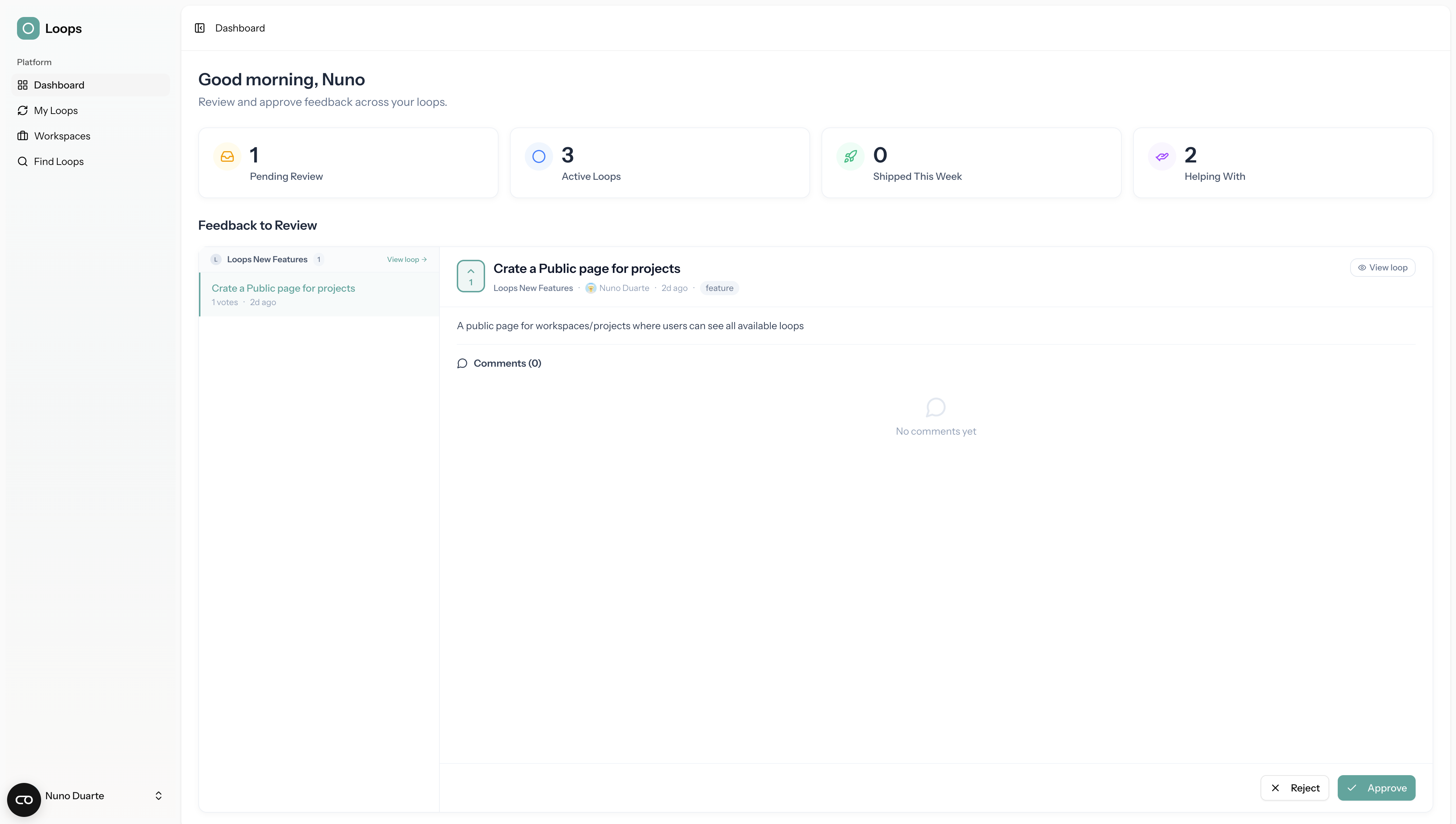The image size is (1456, 824).
Task: Click the speech bubble icon beside Comments (0)
Action: coord(462,363)
